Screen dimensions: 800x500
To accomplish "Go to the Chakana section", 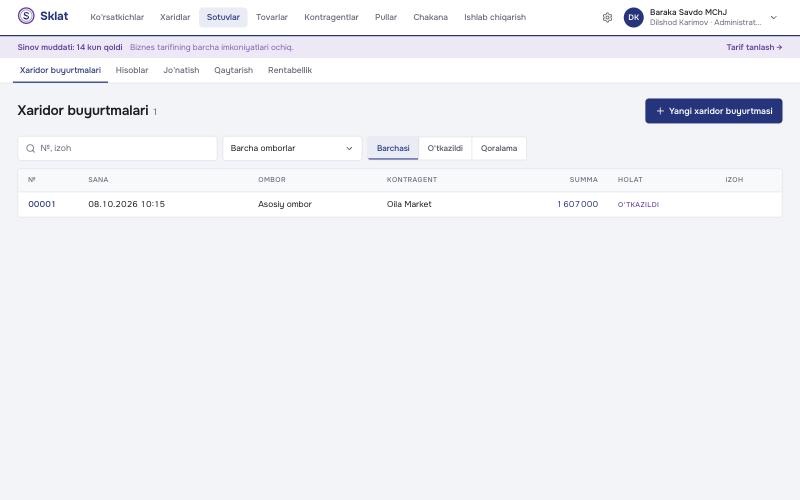I will pos(431,17).
